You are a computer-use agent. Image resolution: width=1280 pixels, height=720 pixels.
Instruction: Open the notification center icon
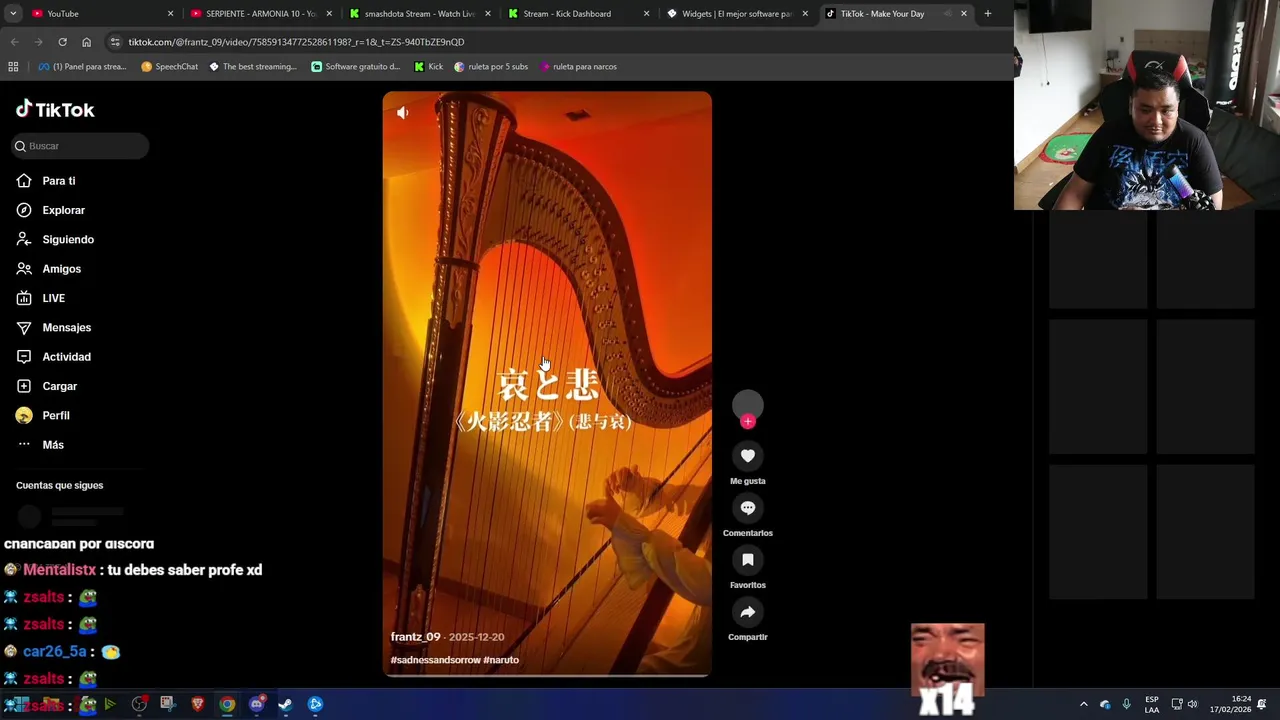pyautogui.click(x=1262, y=704)
